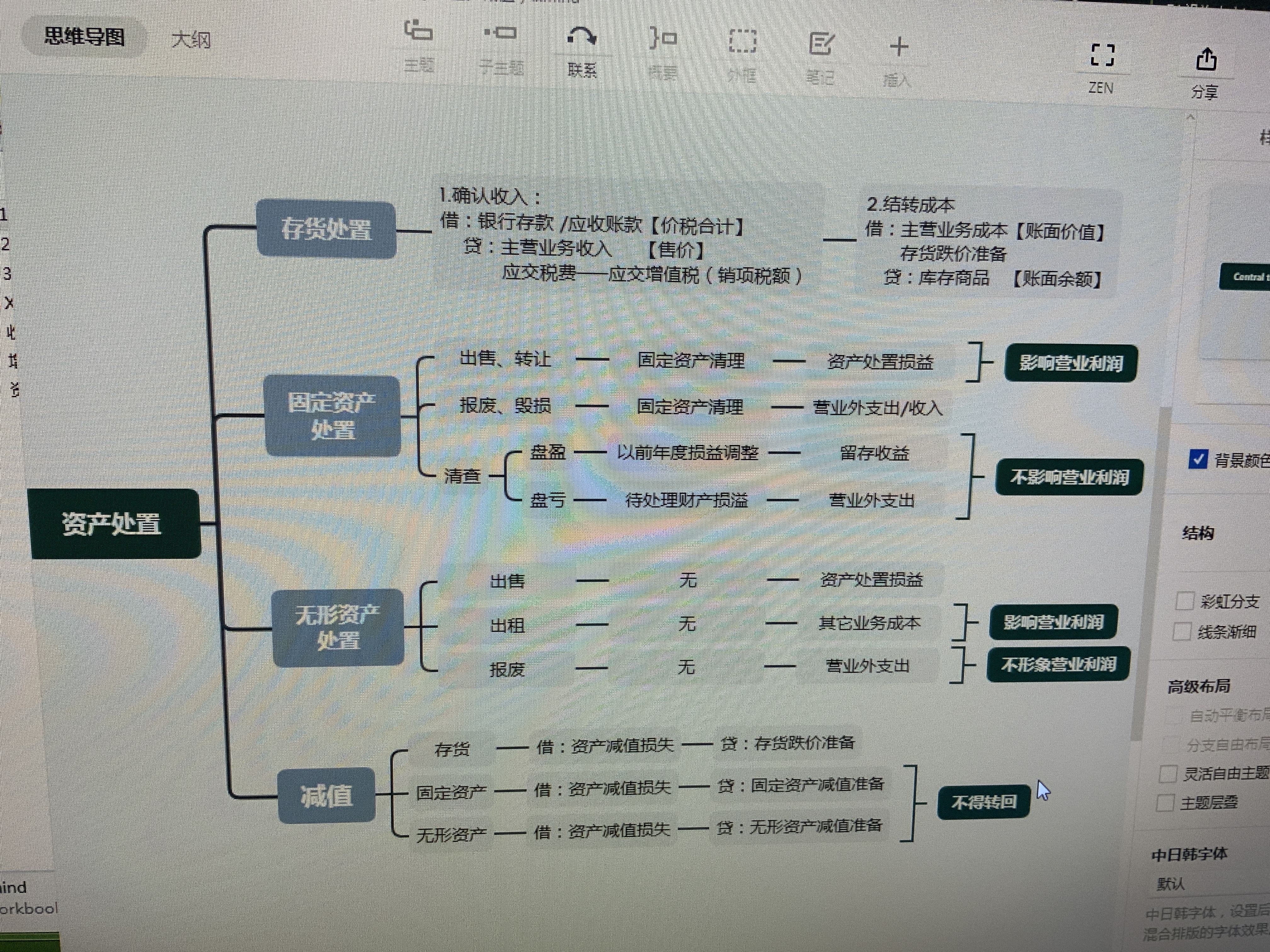This screenshot has height=952, width=1270.
Task: Select the 报废 subtopic under 无形资产处置
Action: click(507, 669)
